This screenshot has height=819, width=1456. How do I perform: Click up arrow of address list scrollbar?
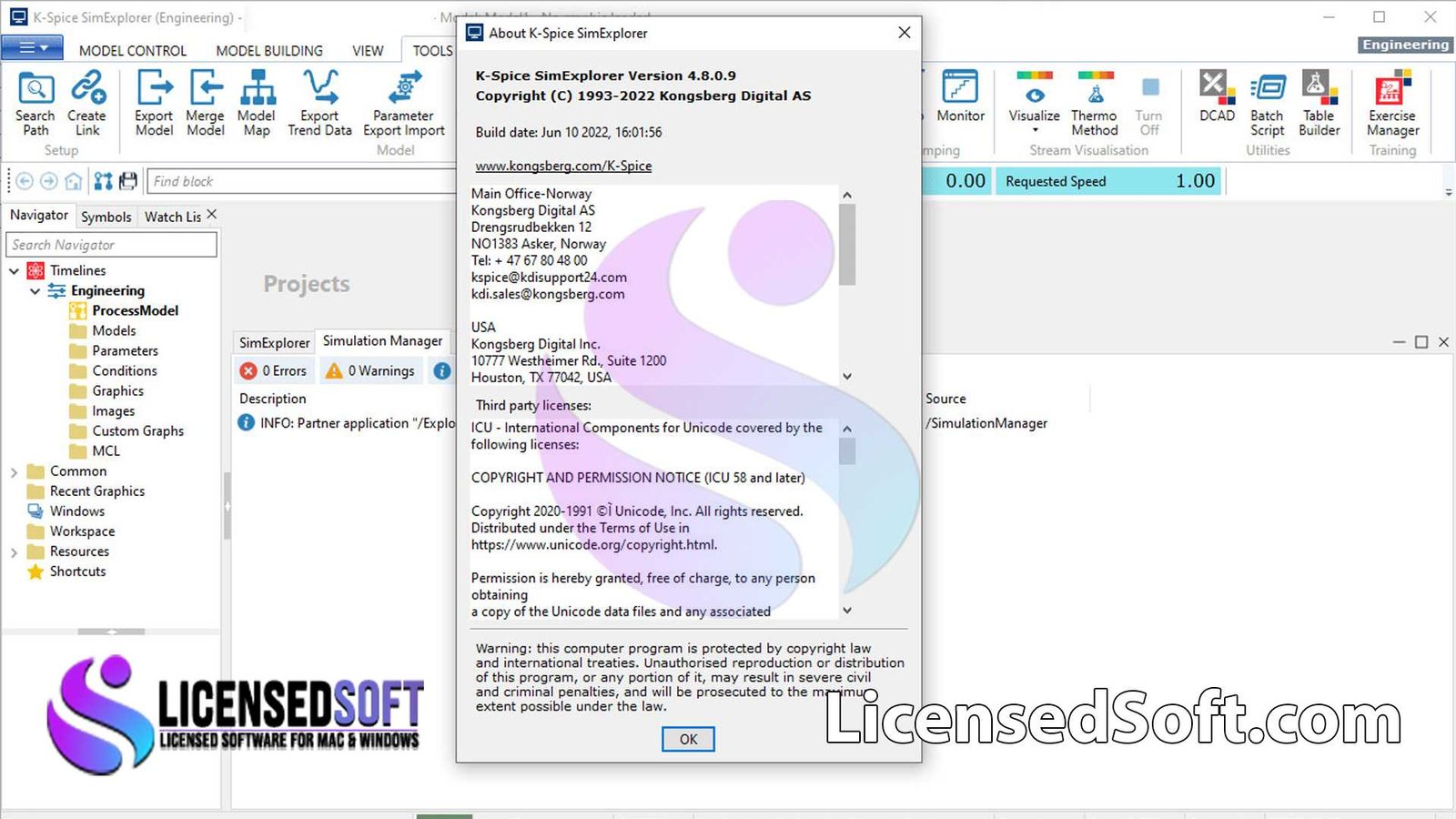pyautogui.click(x=847, y=195)
